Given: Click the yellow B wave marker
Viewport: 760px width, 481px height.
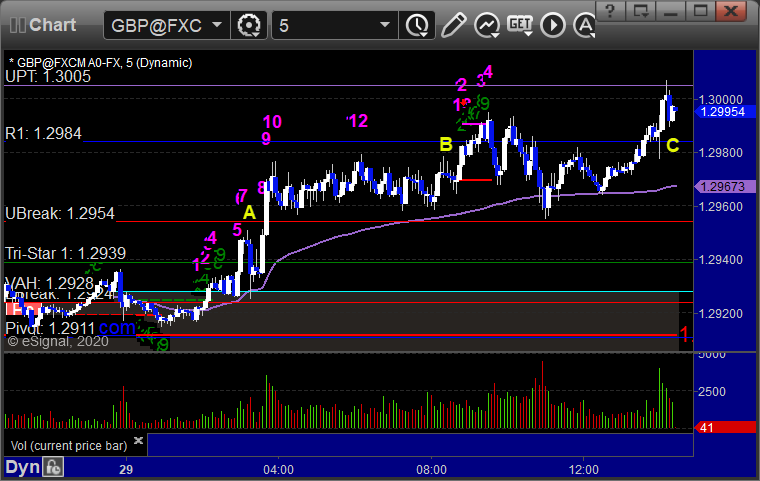Looking at the screenshot, I should click(445, 144).
